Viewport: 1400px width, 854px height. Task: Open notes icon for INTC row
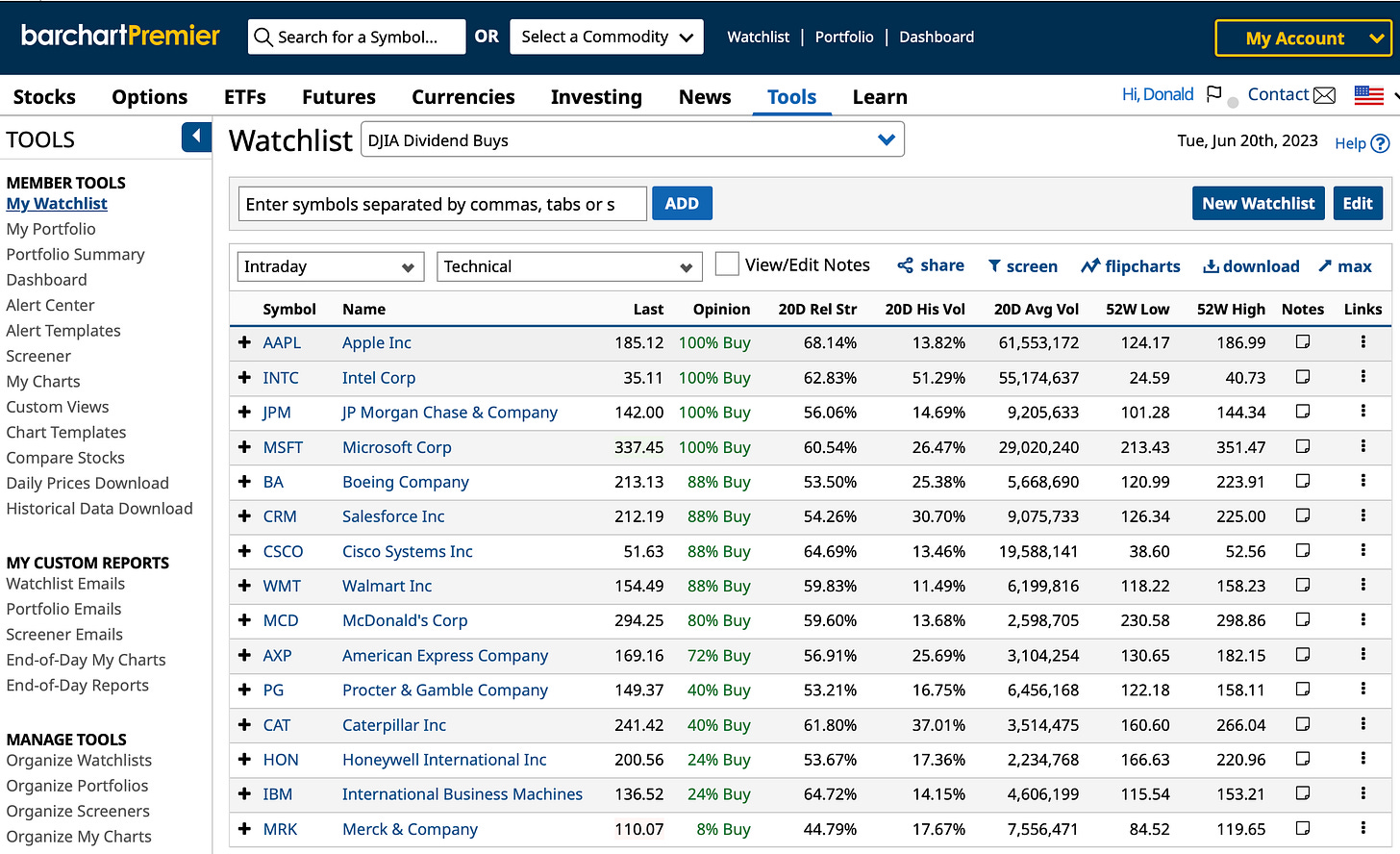click(x=1303, y=377)
